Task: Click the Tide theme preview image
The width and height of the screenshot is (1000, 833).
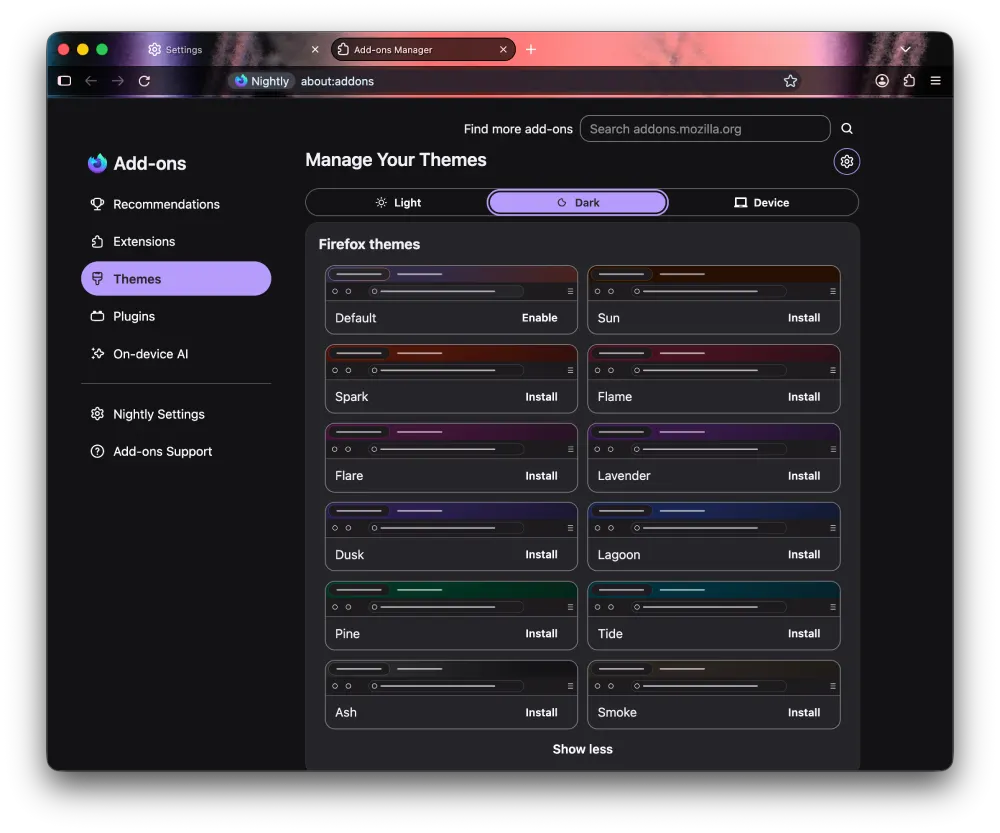Action: click(714, 599)
